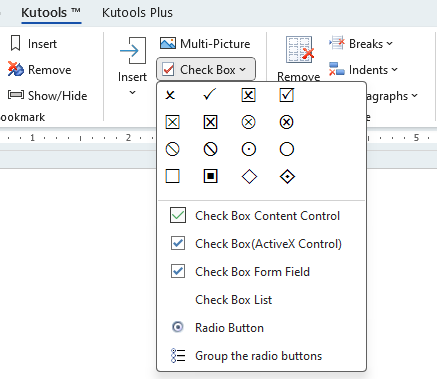Image resolution: width=437 pixels, height=379 pixels.
Task: Click the large Remove table icon
Action: click(x=300, y=50)
